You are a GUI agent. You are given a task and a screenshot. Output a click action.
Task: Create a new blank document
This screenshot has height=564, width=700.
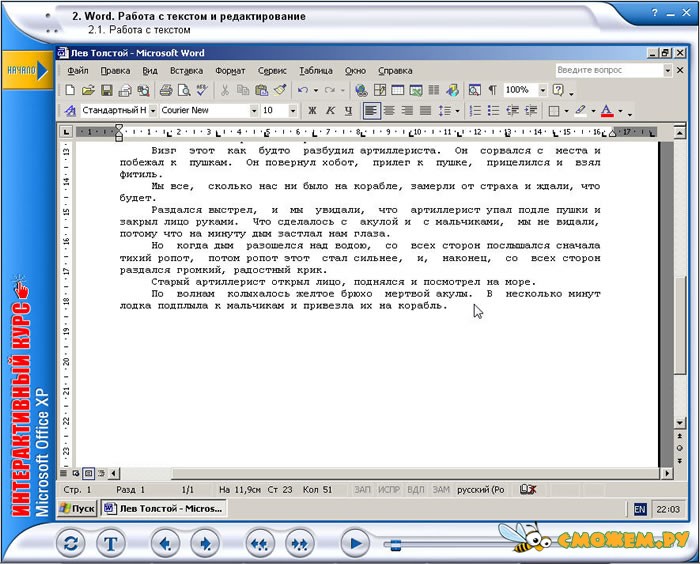(x=70, y=90)
